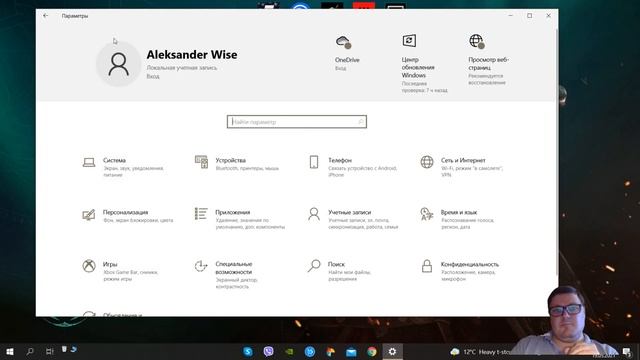
Task: Open the Mail app from the taskbar
Action: pyautogui.click(x=351, y=351)
